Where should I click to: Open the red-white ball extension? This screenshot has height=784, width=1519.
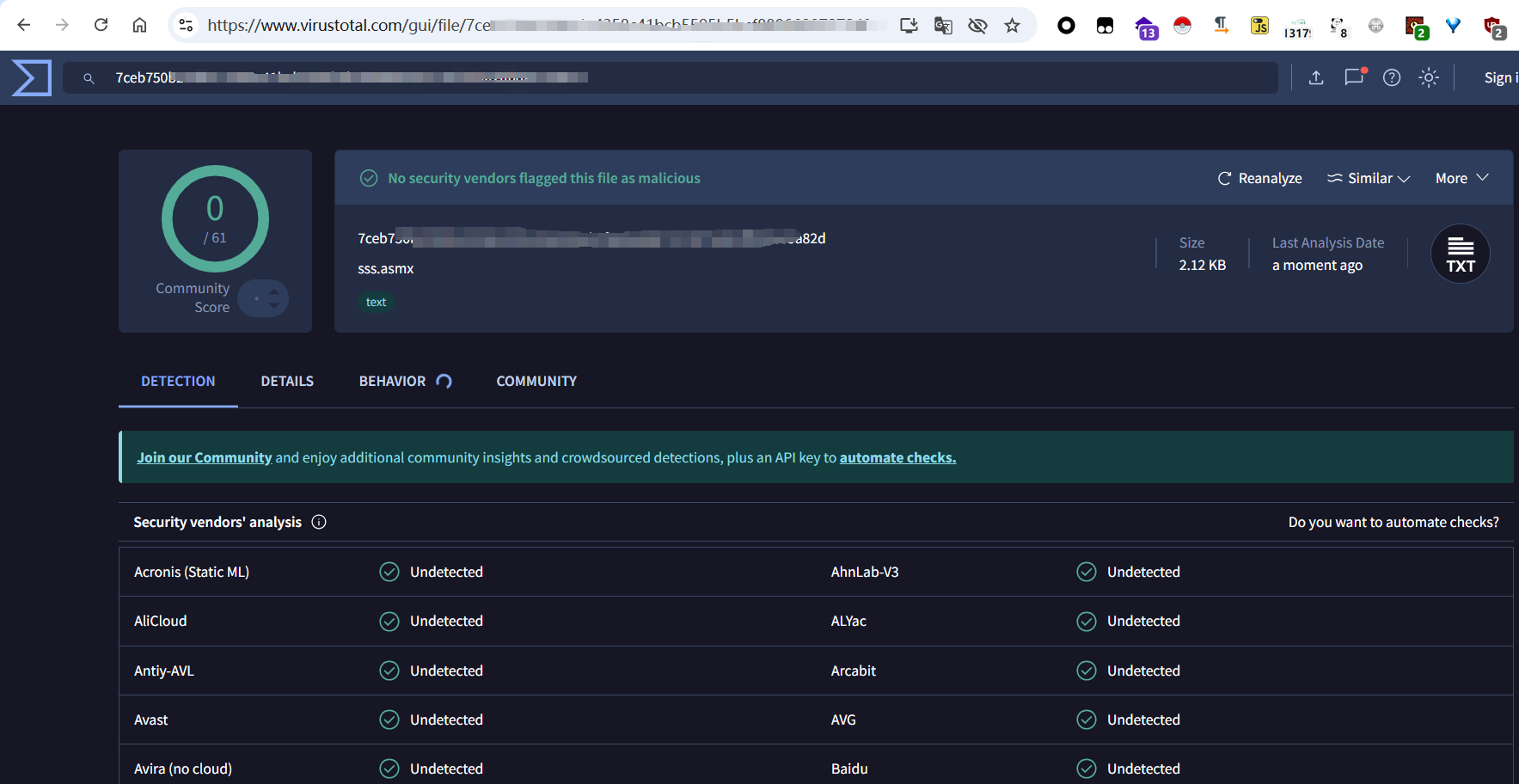(x=1183, y=26)
